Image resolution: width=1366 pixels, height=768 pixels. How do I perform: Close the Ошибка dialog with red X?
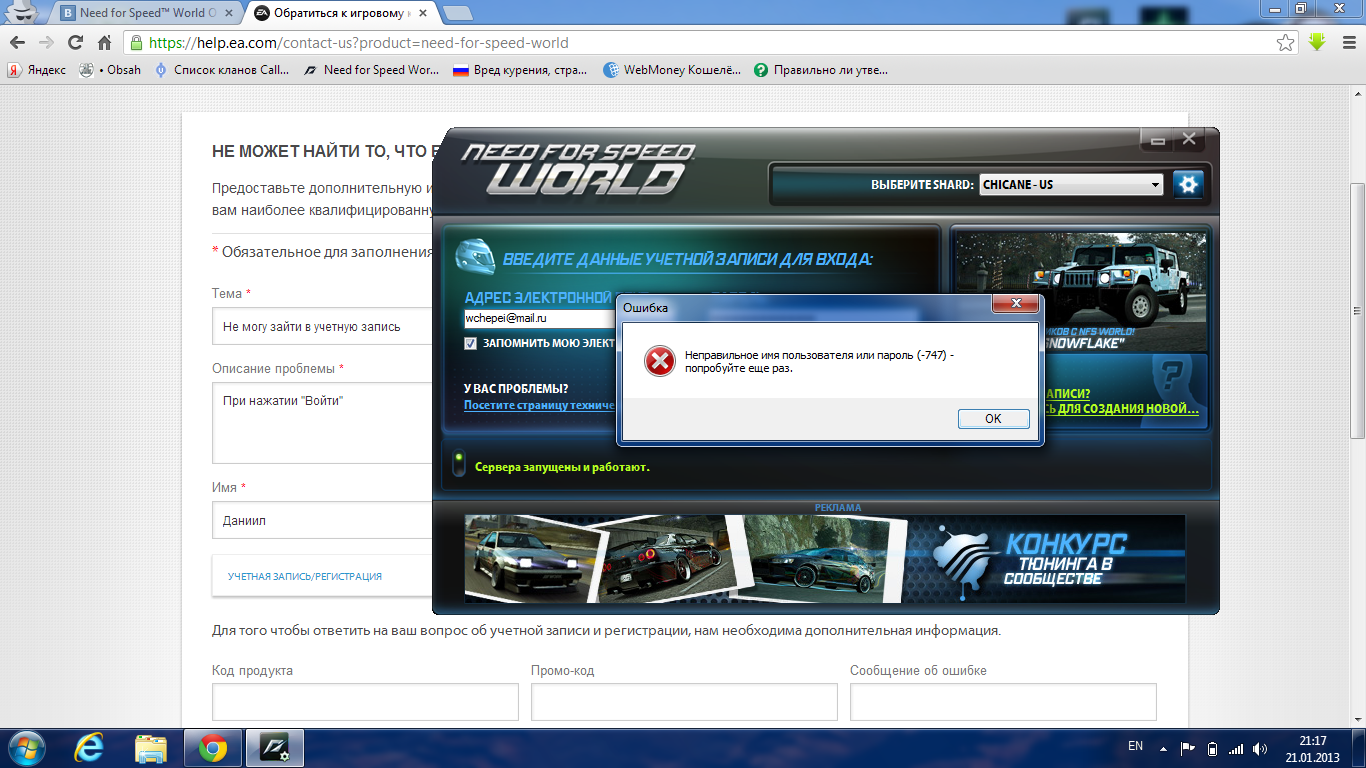click(1017, 303)
